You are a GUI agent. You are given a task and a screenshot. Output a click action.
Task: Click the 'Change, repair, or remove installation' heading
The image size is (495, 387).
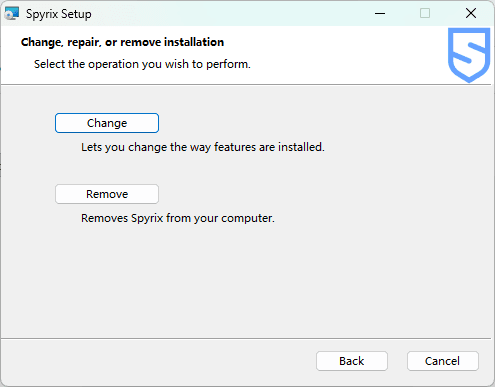(x=122, y=42)
